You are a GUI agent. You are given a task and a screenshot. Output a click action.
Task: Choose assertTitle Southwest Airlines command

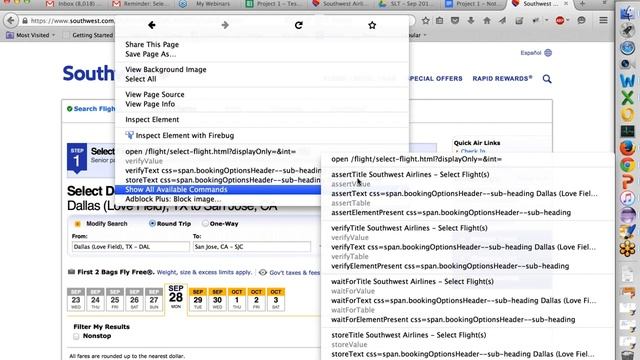point(410,175)
